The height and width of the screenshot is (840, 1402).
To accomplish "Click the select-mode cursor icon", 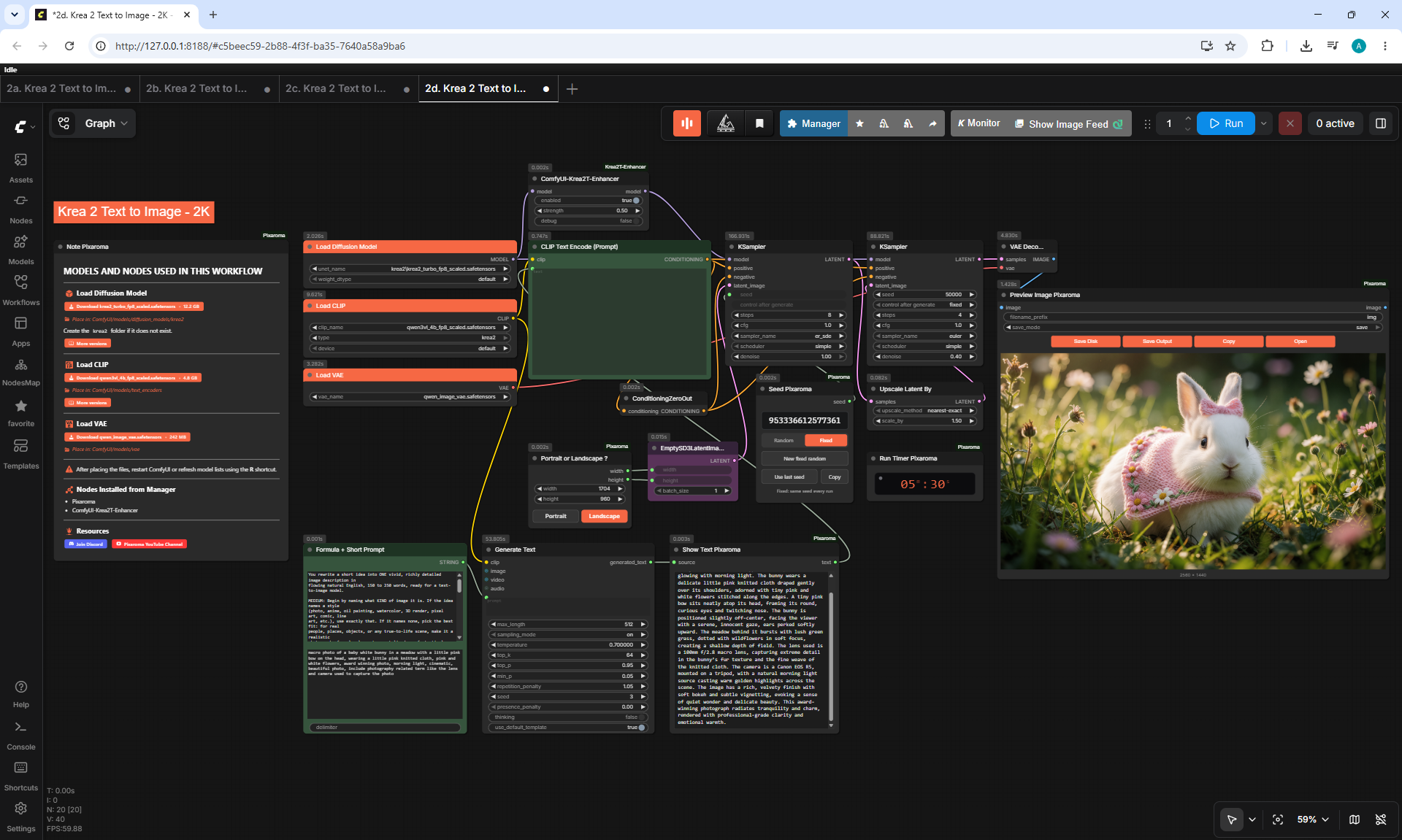I will pyautogui.click(x=1232, y=820).
